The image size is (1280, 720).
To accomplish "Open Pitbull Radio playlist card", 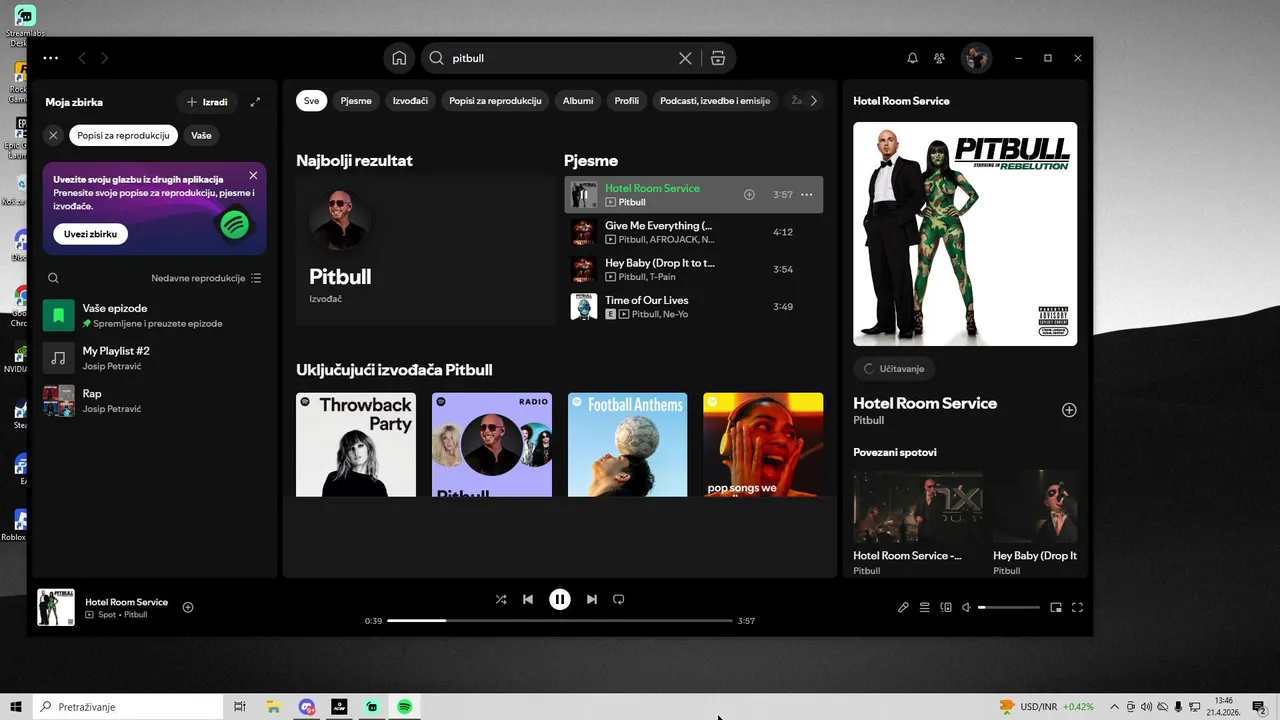I will [x=492, y=445].
